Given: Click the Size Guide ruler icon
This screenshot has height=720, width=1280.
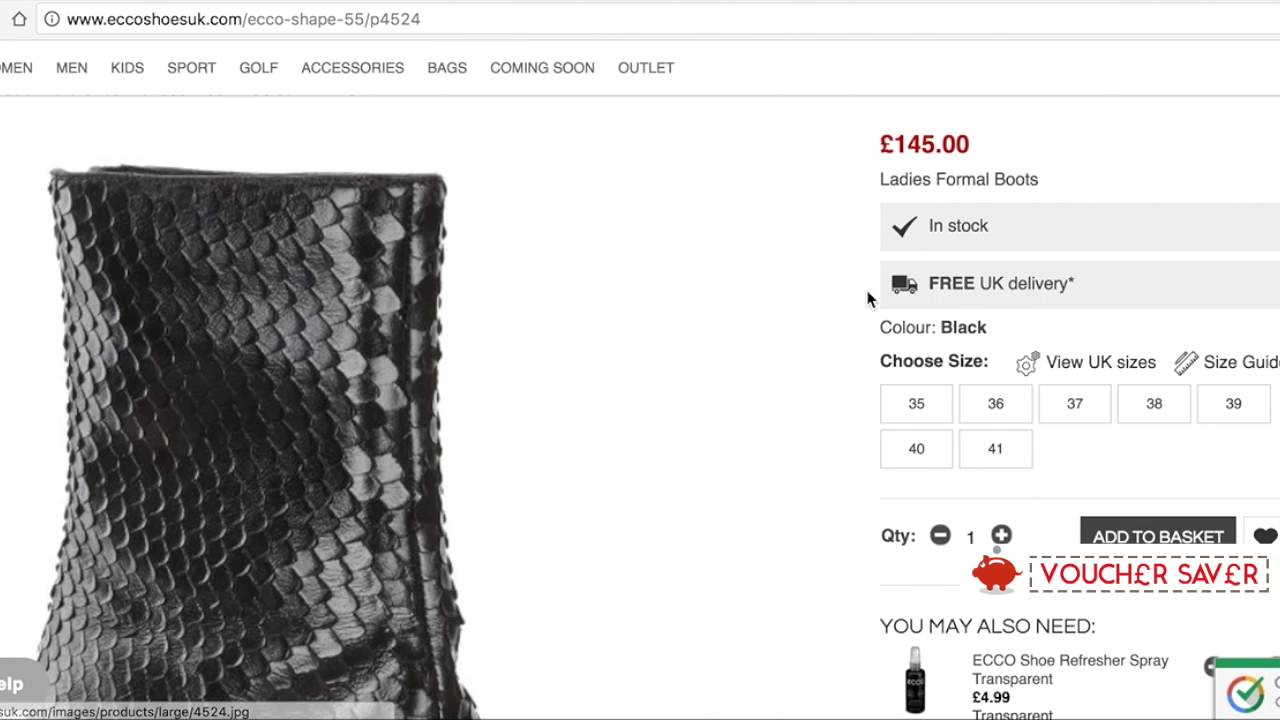Looking at the screenshot, I should [1186, 363].
